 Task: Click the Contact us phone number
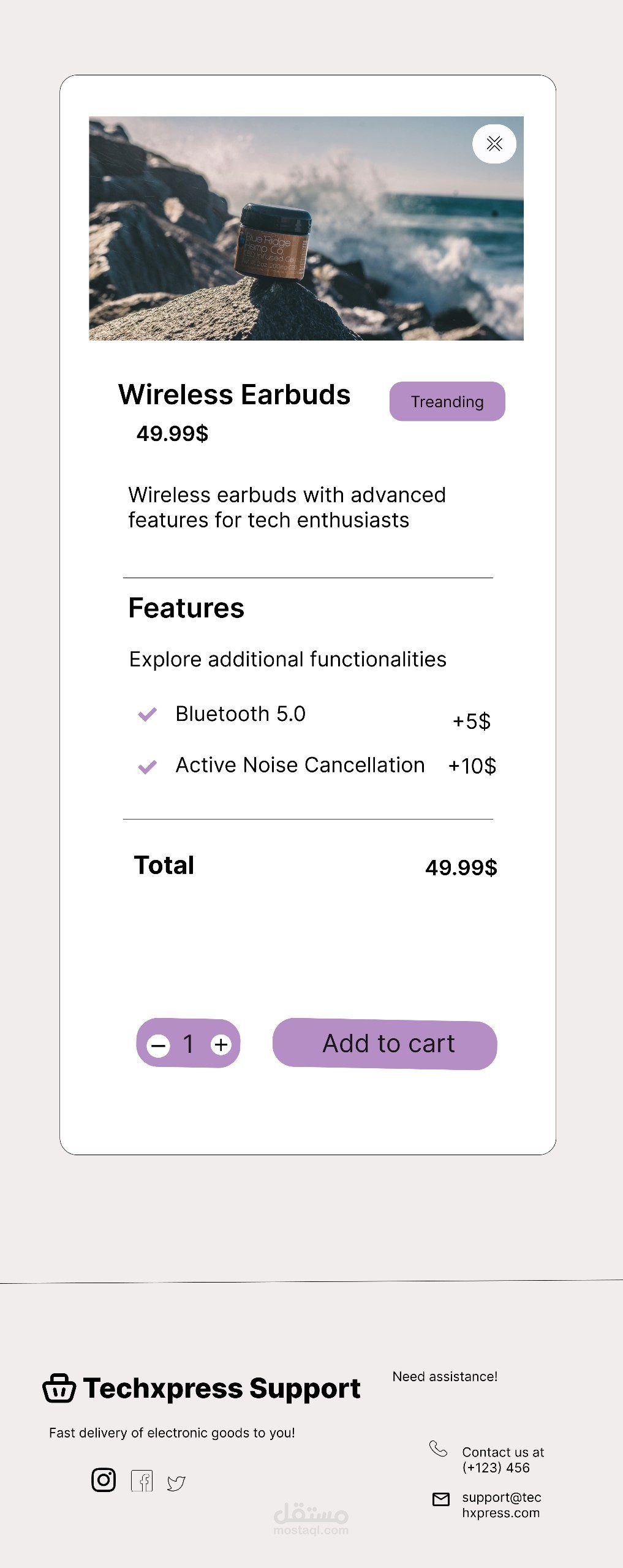pos(502,1460)
